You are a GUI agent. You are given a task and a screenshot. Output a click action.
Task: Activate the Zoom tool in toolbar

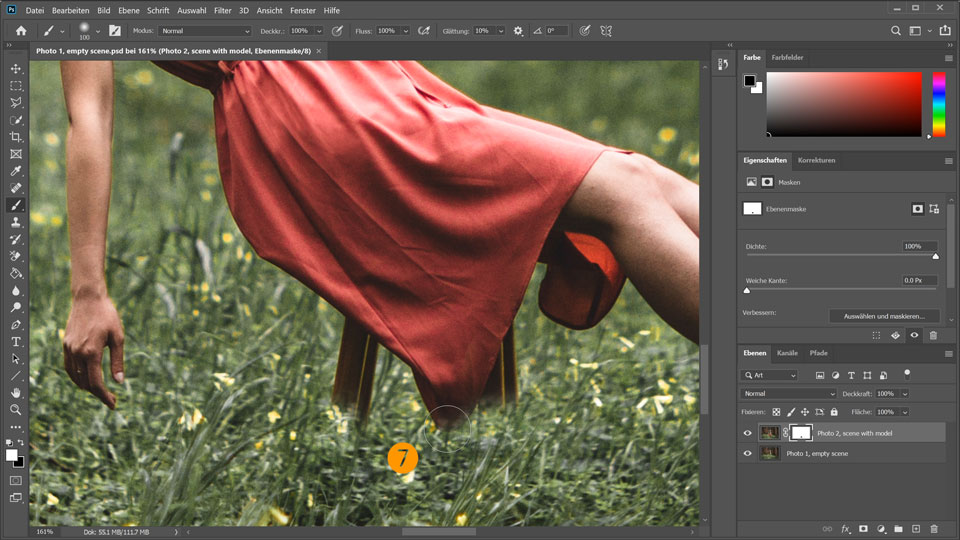(x=16, y=410)
